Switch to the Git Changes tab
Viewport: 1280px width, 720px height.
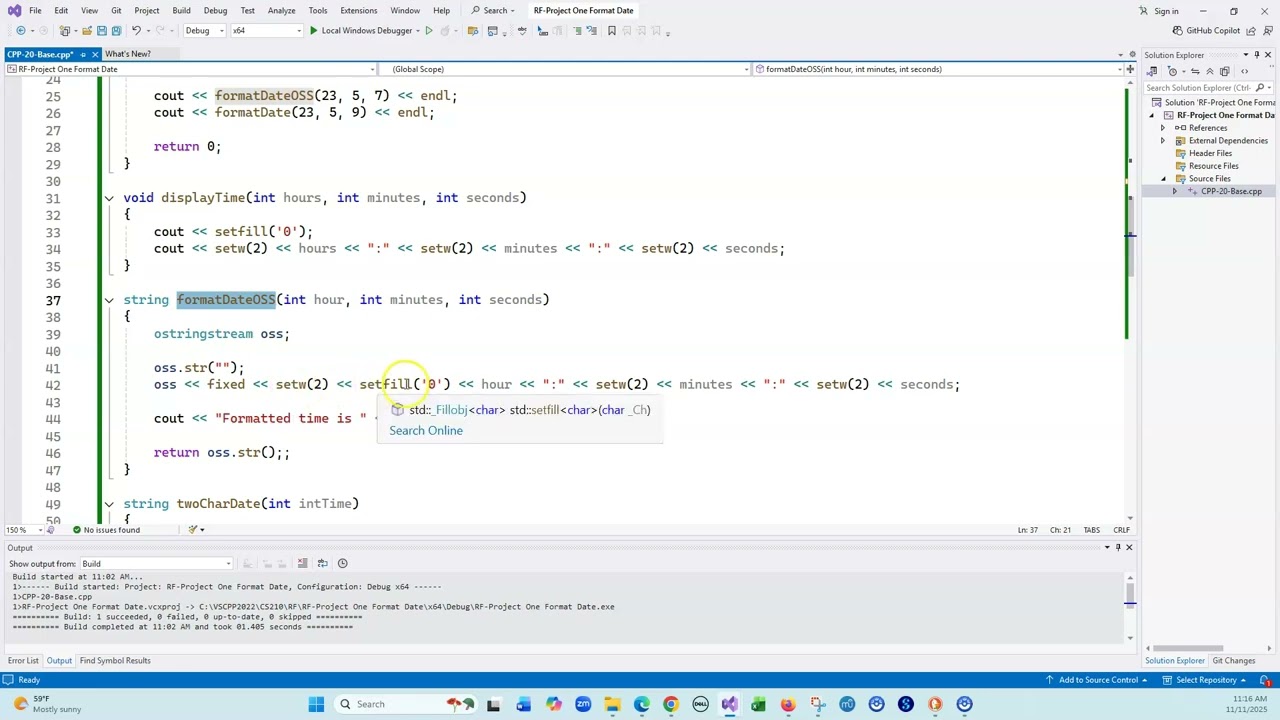(x=1234, y=661)
